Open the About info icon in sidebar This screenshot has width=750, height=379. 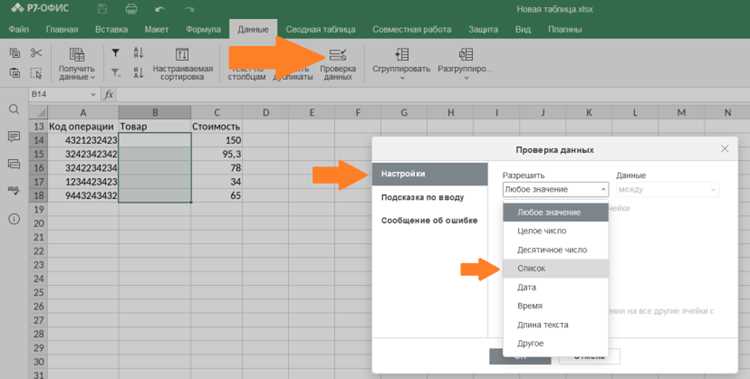(x=14, y=219)
